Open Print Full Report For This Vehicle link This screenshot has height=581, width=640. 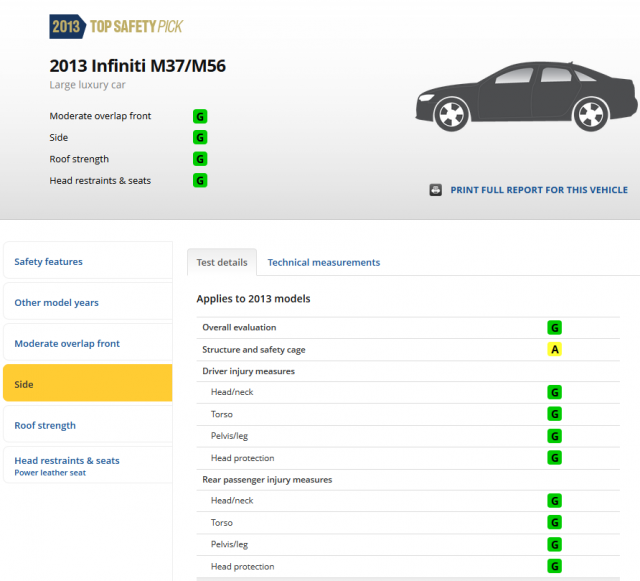pos(539,189)
